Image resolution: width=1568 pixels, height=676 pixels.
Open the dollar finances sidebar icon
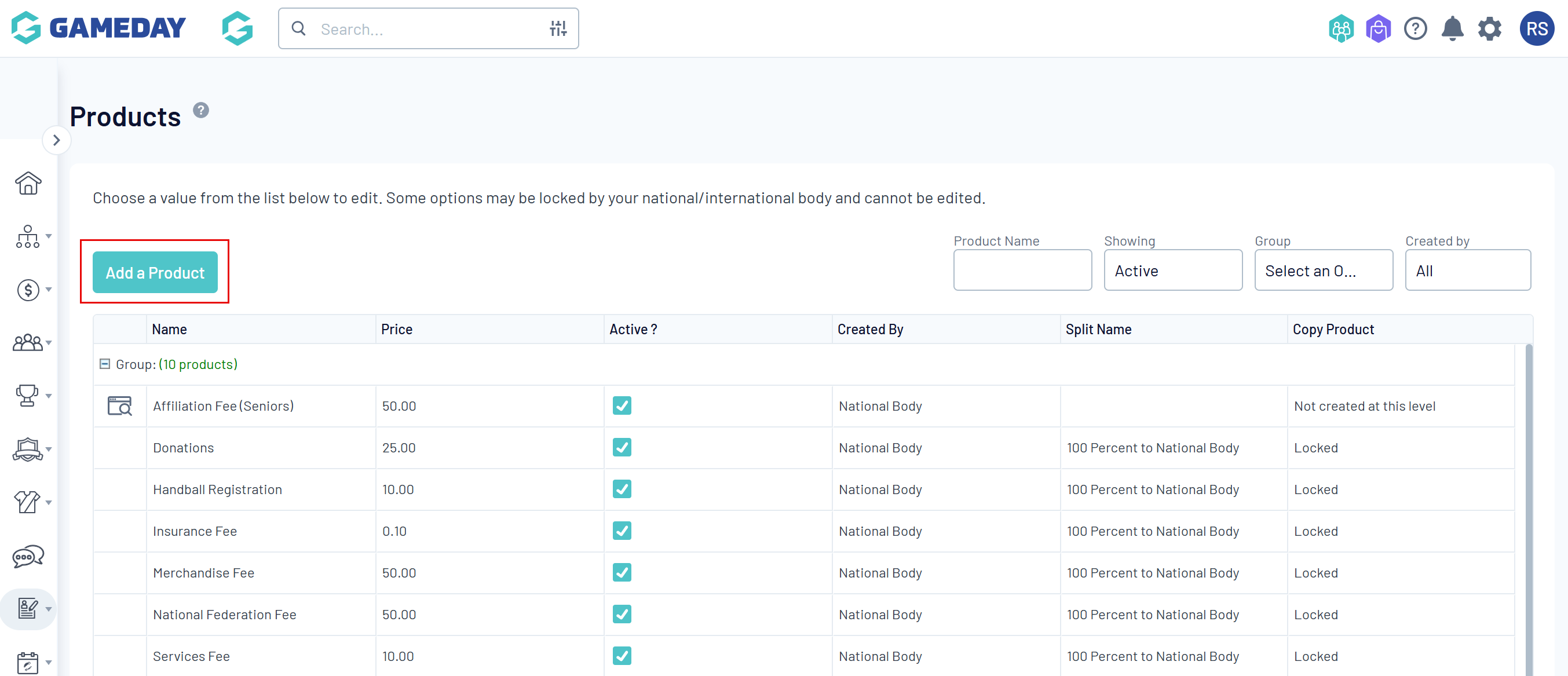(28, 290)
